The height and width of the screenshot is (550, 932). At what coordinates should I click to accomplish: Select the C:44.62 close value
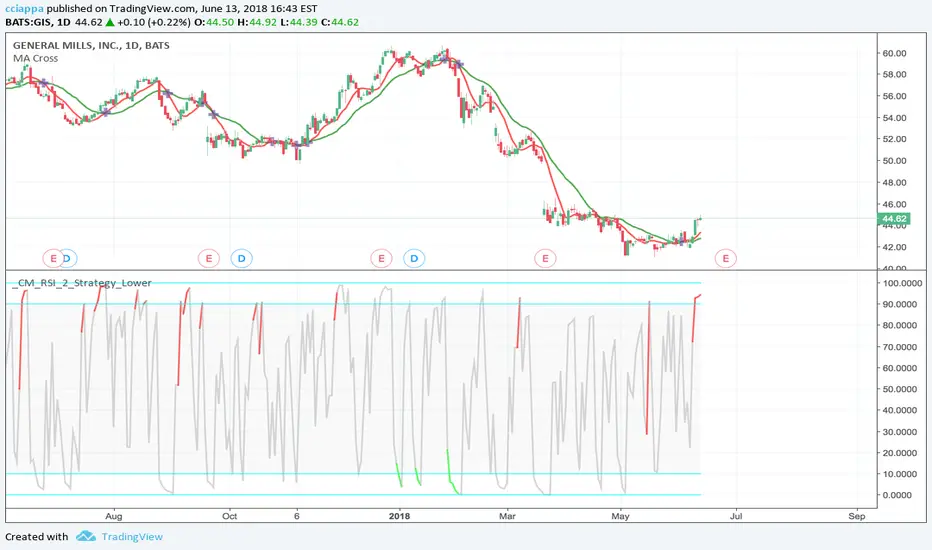[339, 23]
